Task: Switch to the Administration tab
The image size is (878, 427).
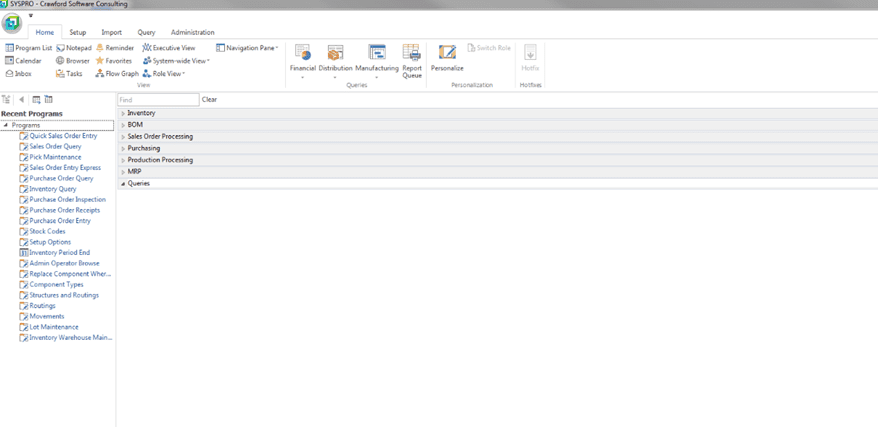Action: pos(193,32)
